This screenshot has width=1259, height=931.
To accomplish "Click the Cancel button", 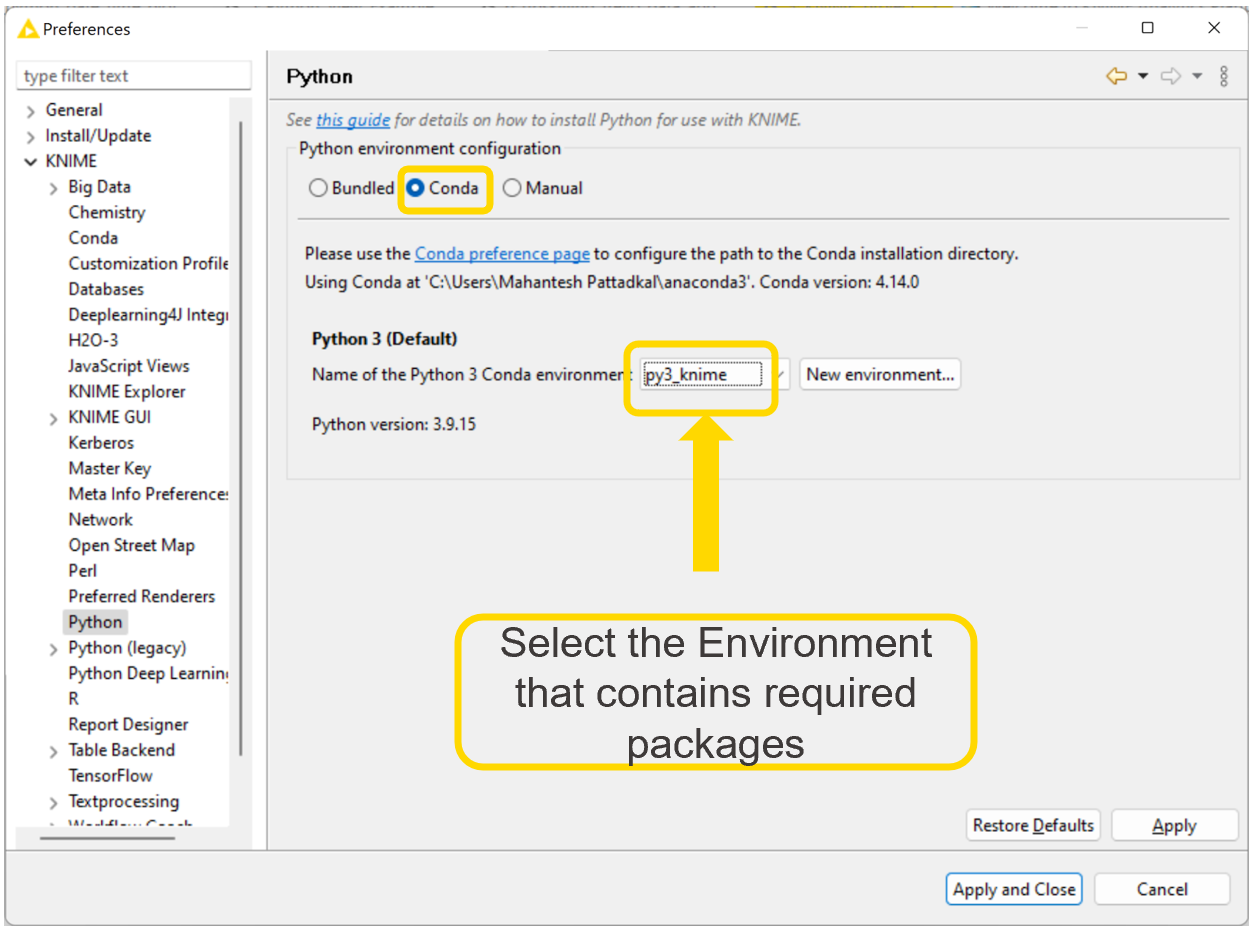I will pyautogui.click(x=1162, y=889).
